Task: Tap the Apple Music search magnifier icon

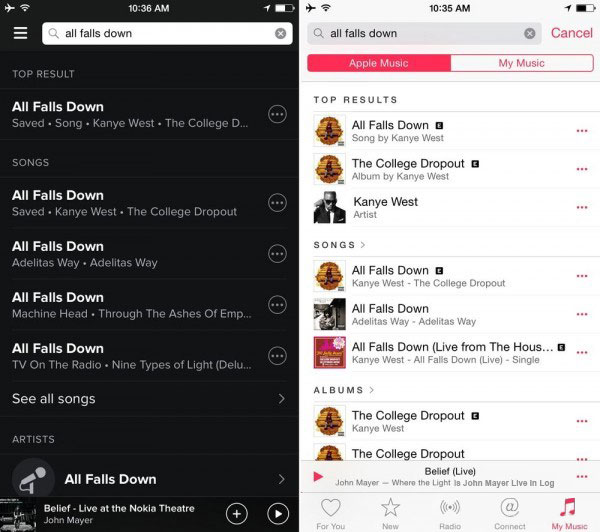Action: [x=318, y=33]
